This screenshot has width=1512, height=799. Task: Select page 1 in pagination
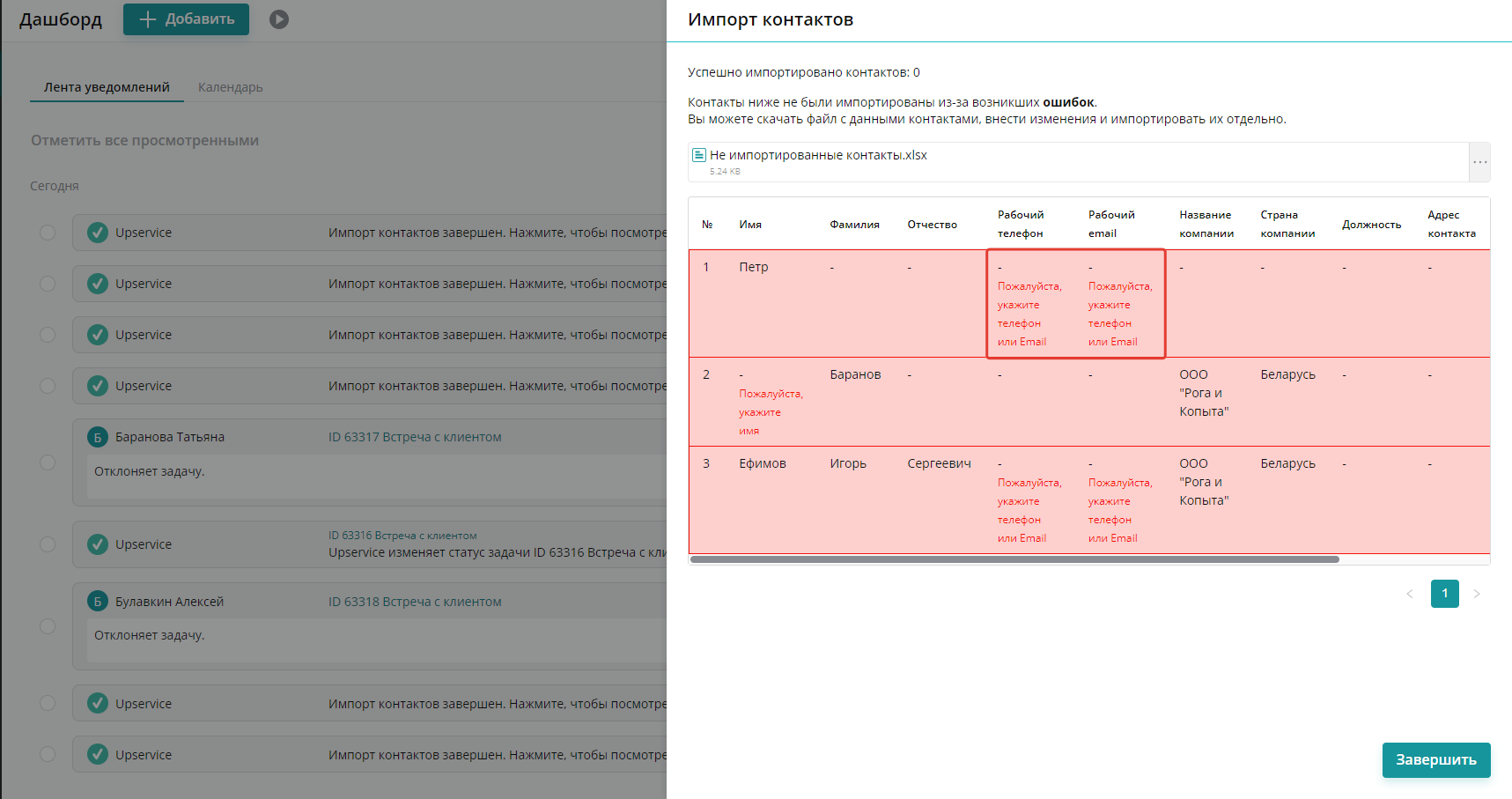point(1444,594)
